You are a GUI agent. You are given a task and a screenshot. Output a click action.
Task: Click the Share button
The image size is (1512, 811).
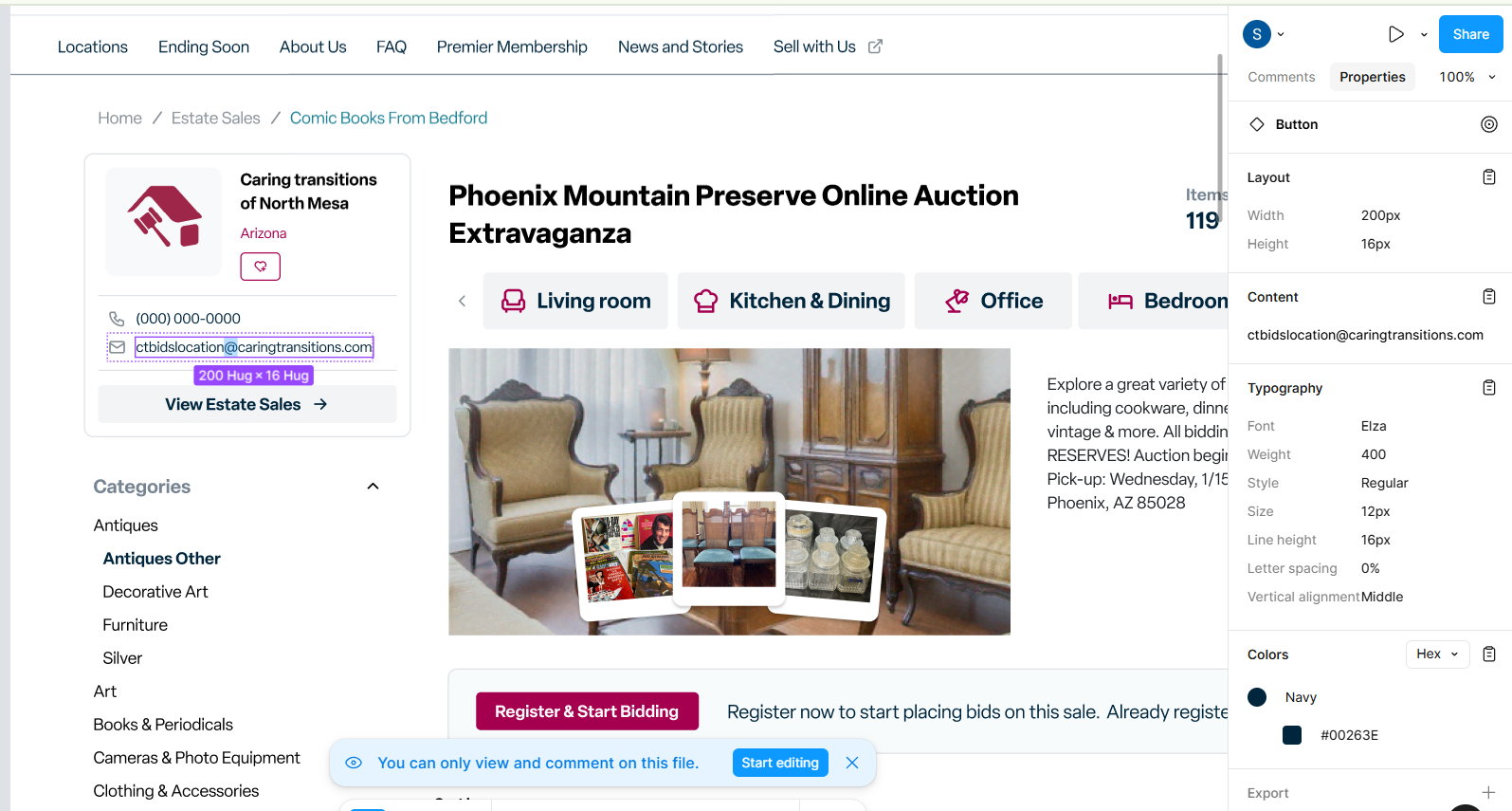(1470, 34)
